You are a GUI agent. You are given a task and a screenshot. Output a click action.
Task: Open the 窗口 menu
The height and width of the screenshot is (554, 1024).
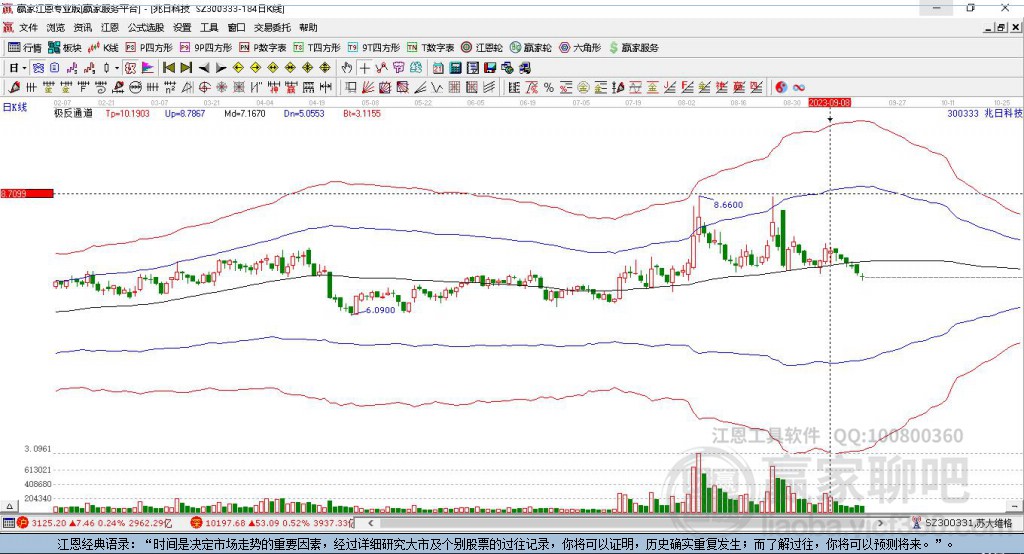point(236,27)
